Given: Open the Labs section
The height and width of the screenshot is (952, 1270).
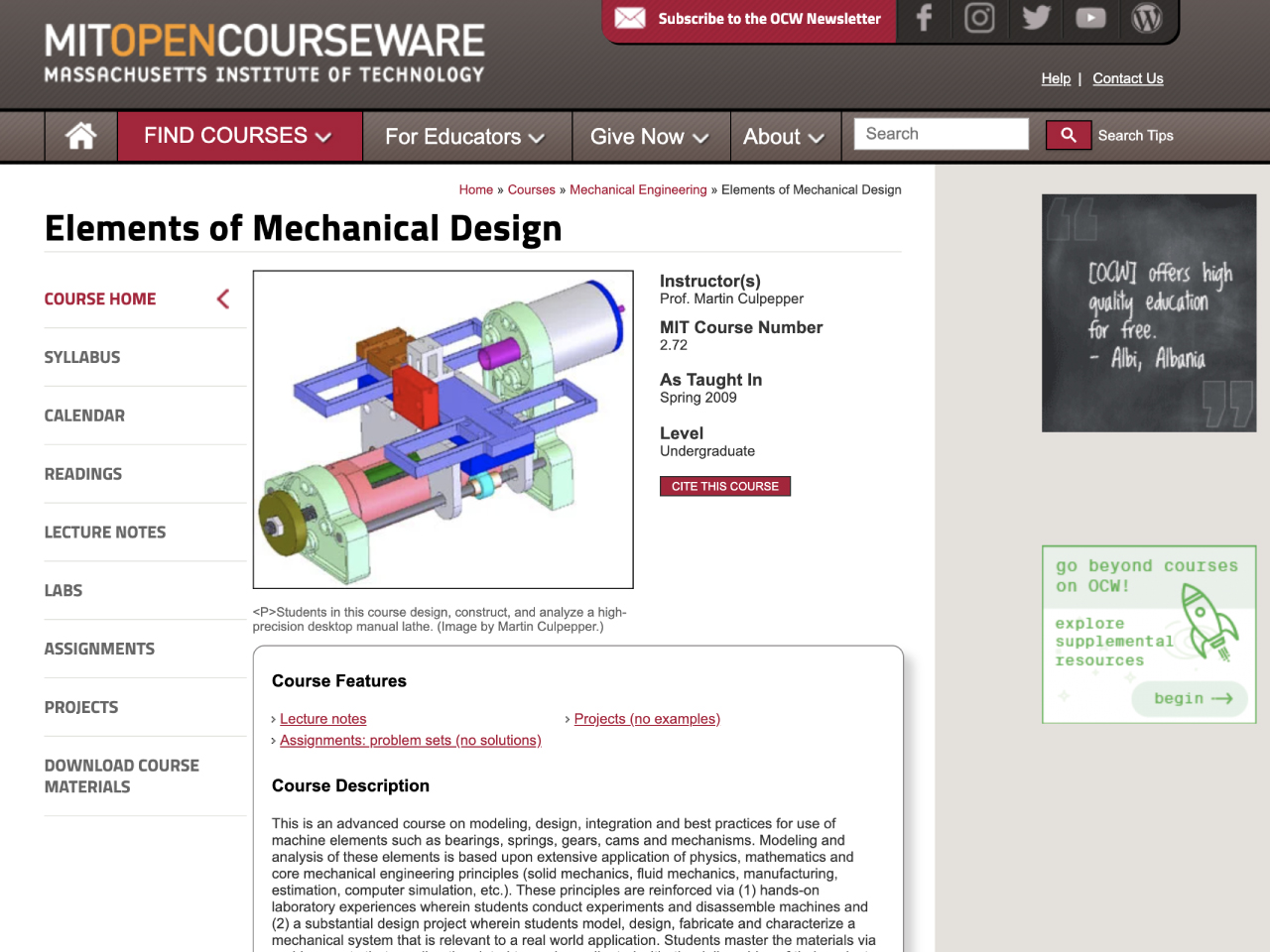Looking at the screenshot, I should tap(63, 591).
